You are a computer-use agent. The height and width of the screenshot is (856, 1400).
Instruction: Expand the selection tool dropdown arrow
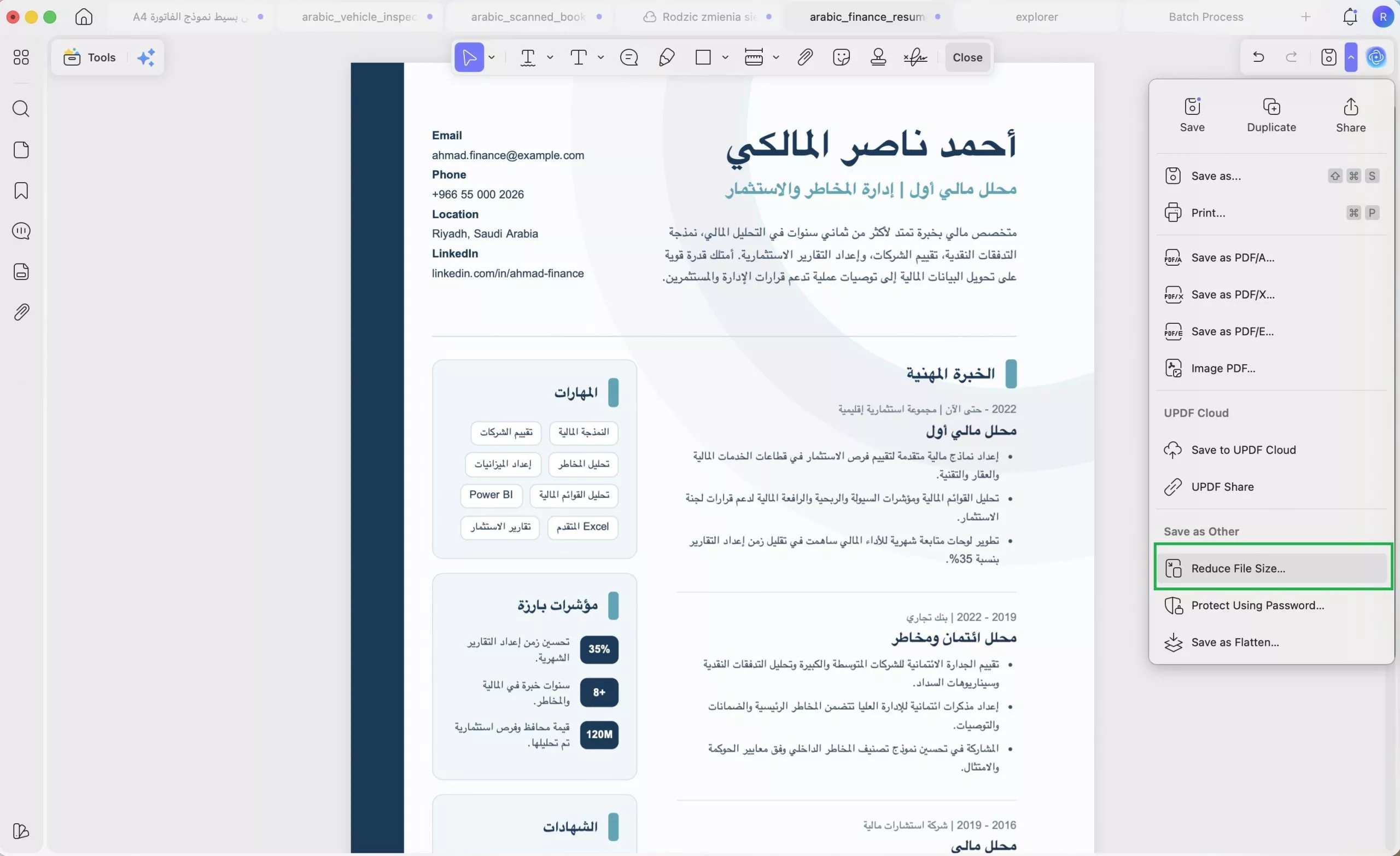click(492, 57)
